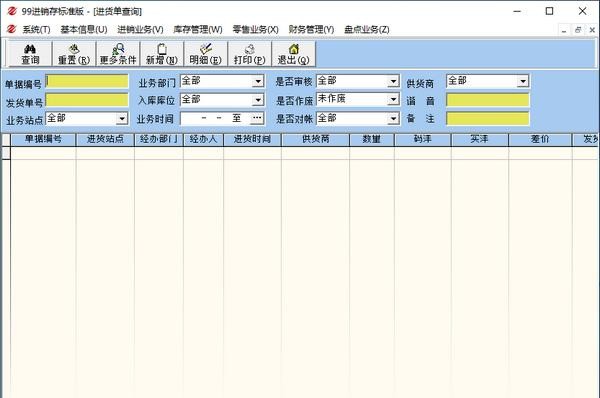600x398 pixels.
Task: Focus the 单据编号 input field
Action: tap(87, 81)
